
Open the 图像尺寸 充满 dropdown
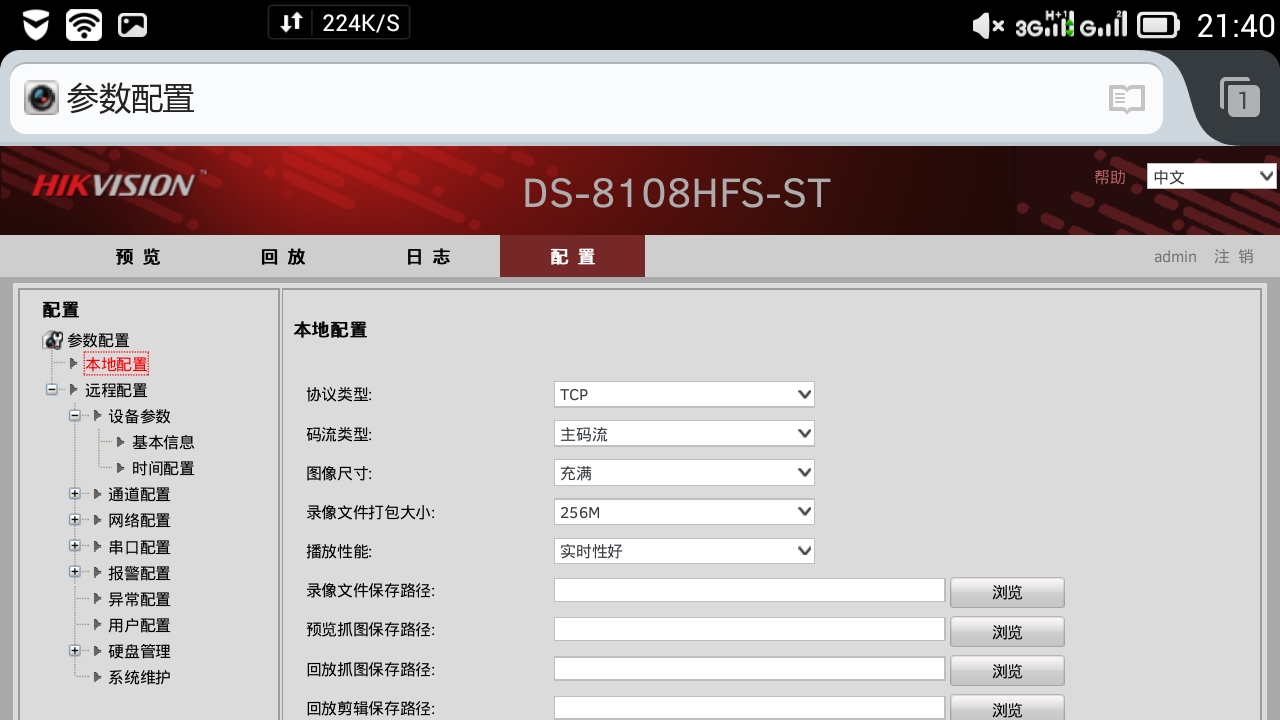[x=684, y=473]
